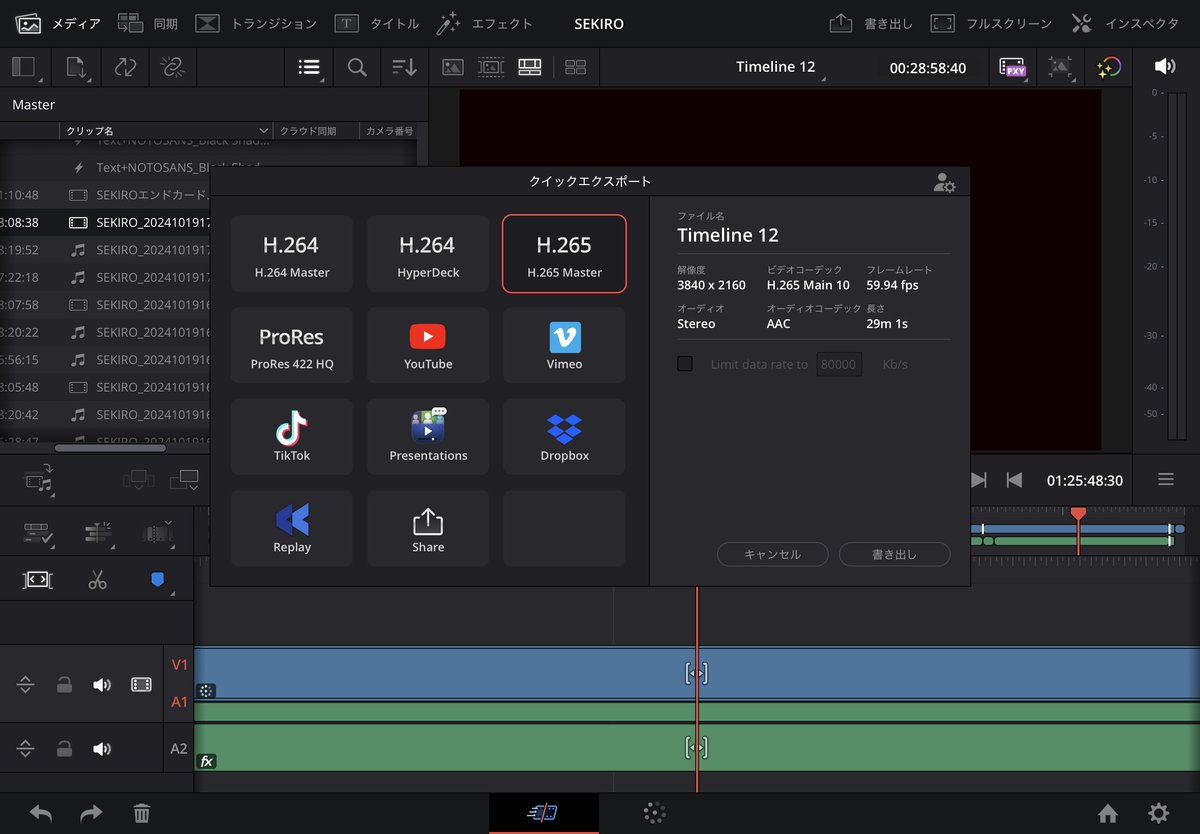Select the Presentations export option

(x=428, y=437)
